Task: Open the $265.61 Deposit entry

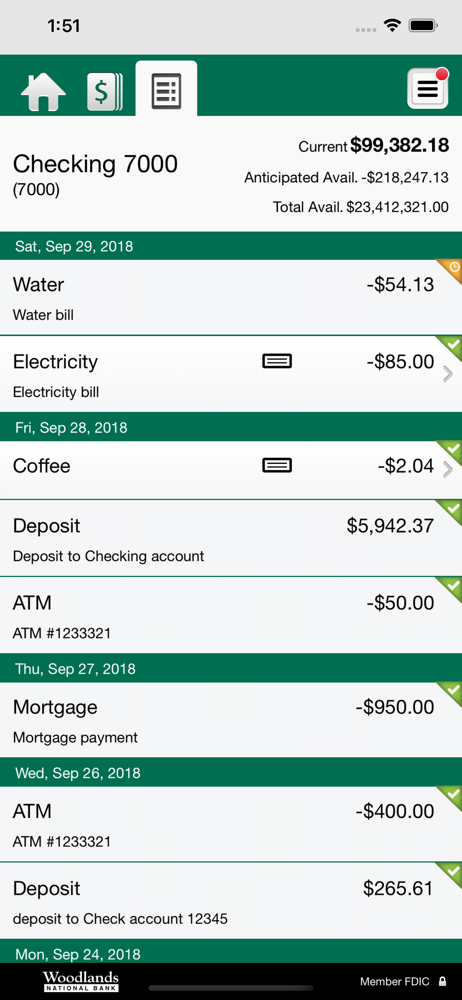Action: point(231,901)
